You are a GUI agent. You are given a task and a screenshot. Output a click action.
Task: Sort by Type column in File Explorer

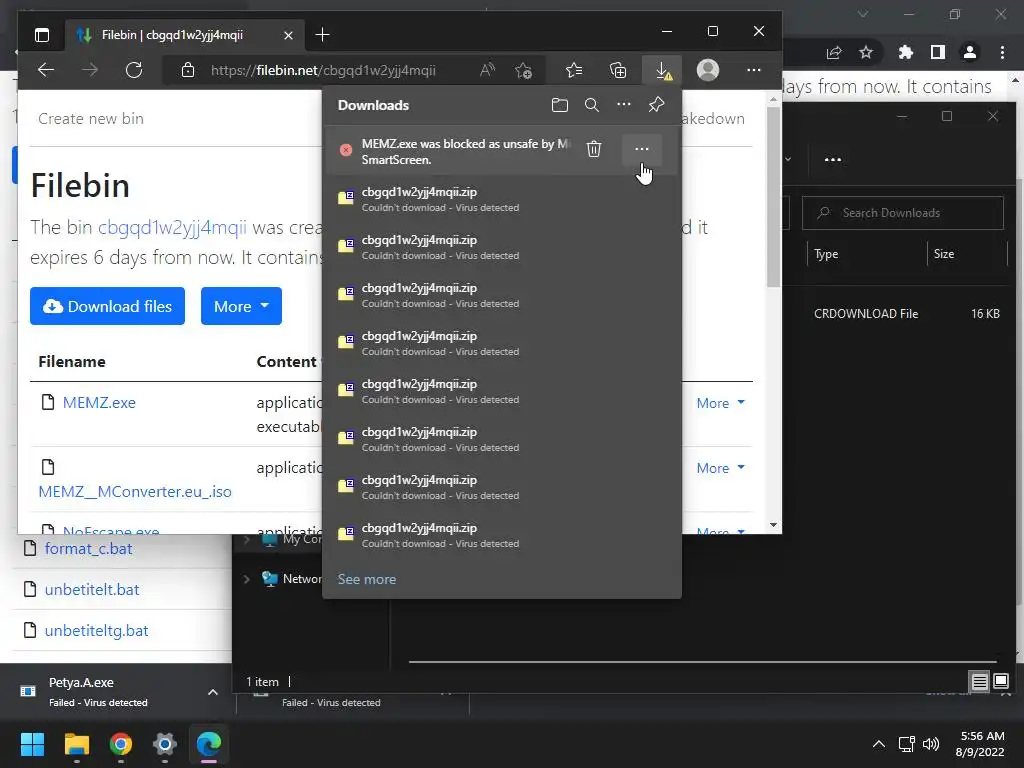pyautogui.click(x=826, y=254)
